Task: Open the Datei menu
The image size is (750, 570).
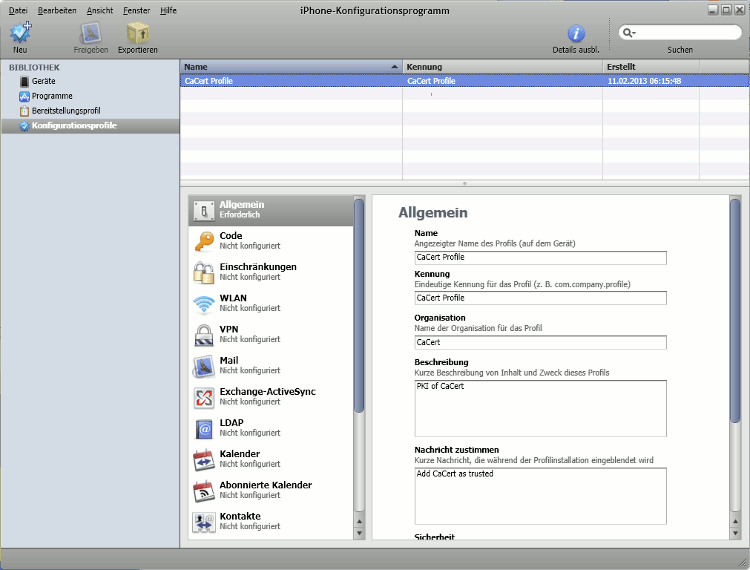Action: (18, 10)
